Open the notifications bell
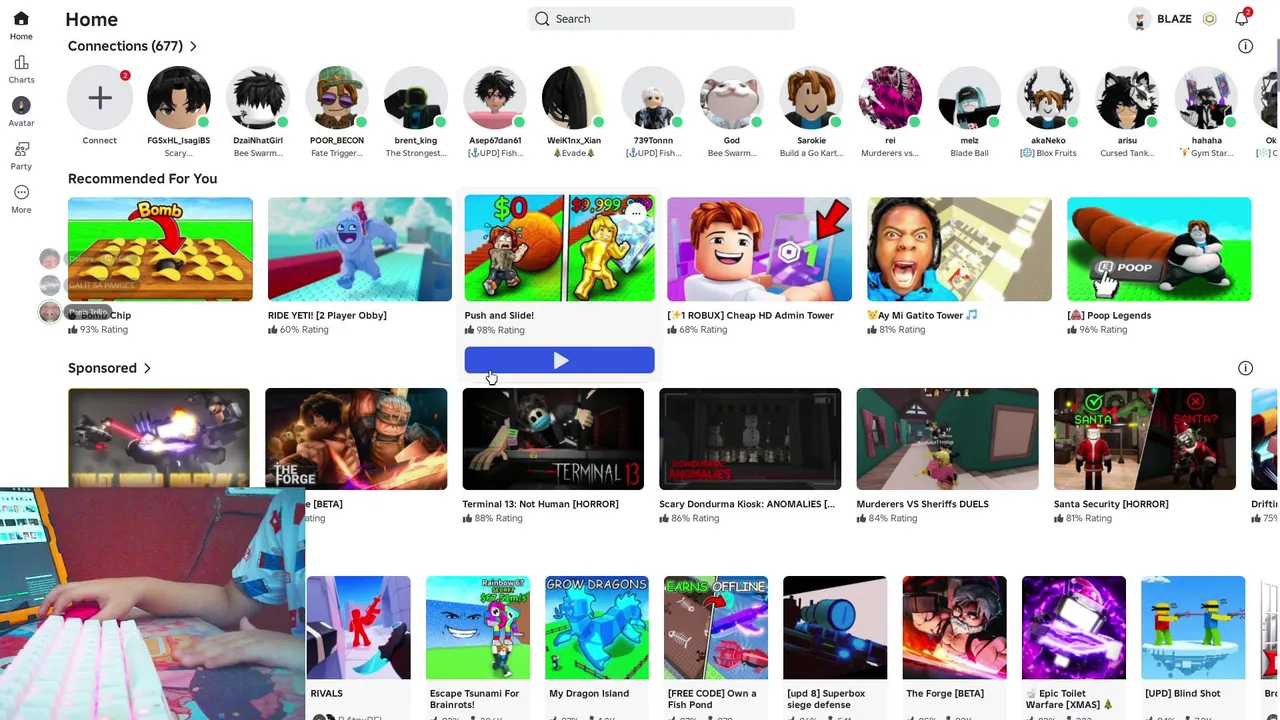The image size is (1280, 720). [x=1242, y=19]
